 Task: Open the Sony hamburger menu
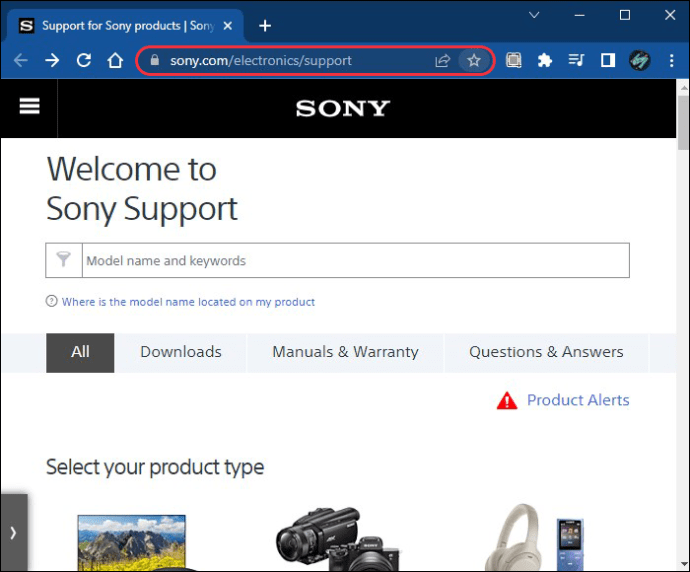(x=29, y=106)
